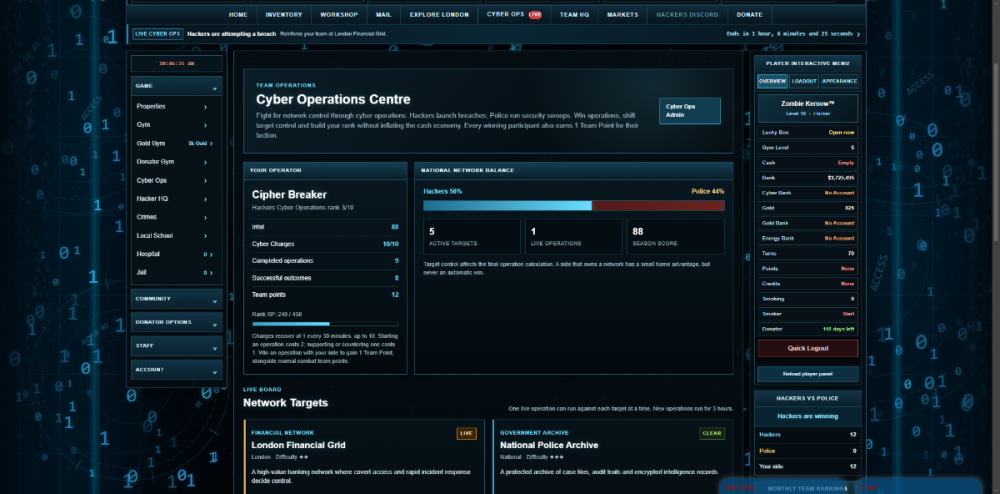
Task: Click the Rank XP progress bar
Action: 325,324
